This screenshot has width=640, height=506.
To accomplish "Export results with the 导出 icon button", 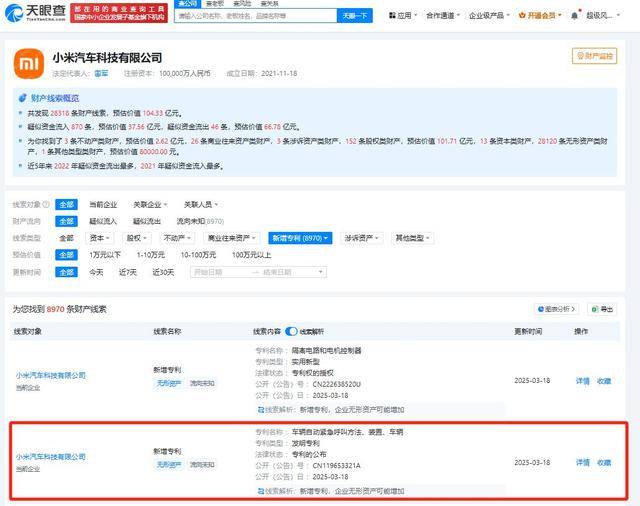I will [602, 309].
